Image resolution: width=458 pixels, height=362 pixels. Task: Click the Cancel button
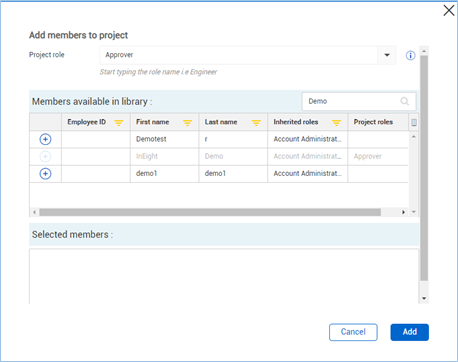(x=353, y=332)
